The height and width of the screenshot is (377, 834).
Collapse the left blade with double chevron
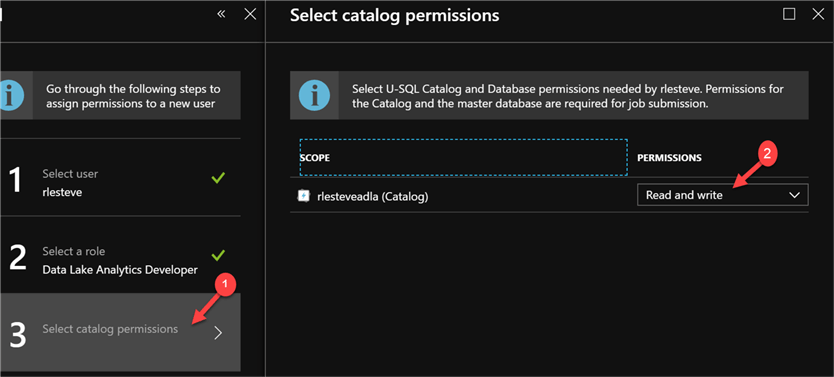(222, 14)
